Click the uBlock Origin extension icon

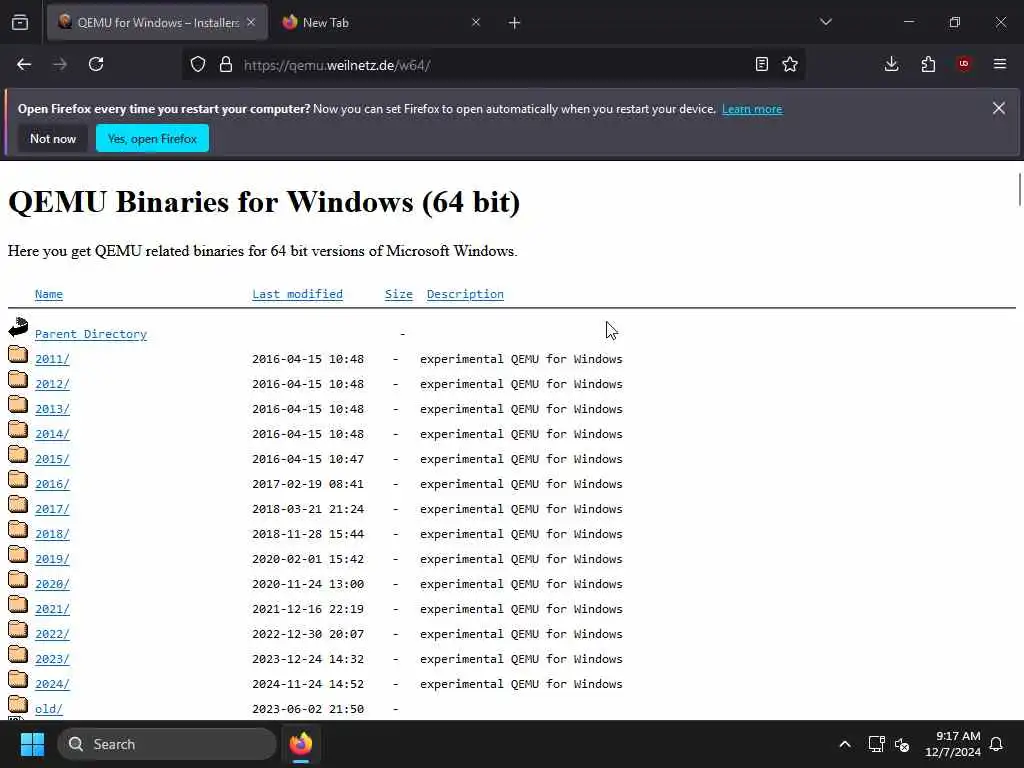coord(964,64)
